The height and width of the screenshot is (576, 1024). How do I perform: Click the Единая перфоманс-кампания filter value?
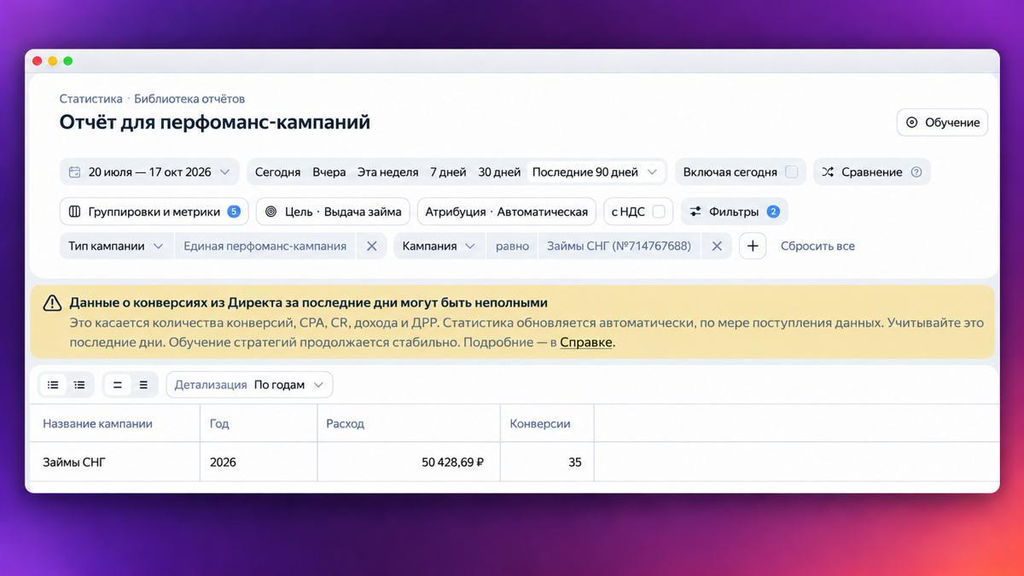[264, 246]
